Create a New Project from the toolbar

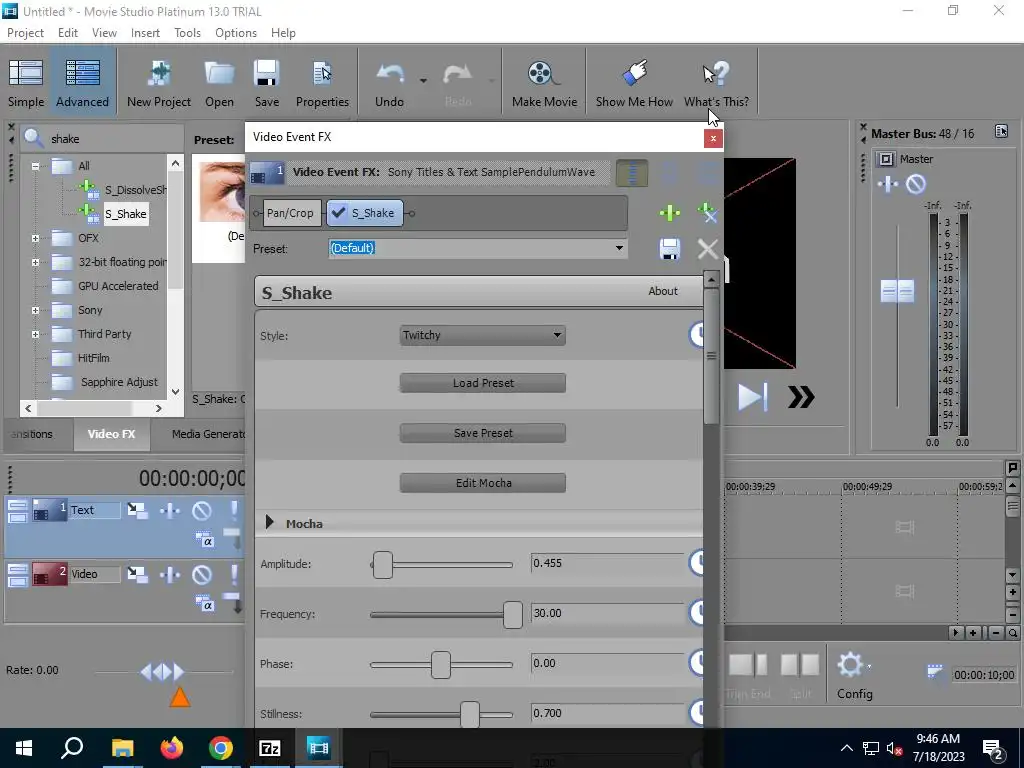159,82
